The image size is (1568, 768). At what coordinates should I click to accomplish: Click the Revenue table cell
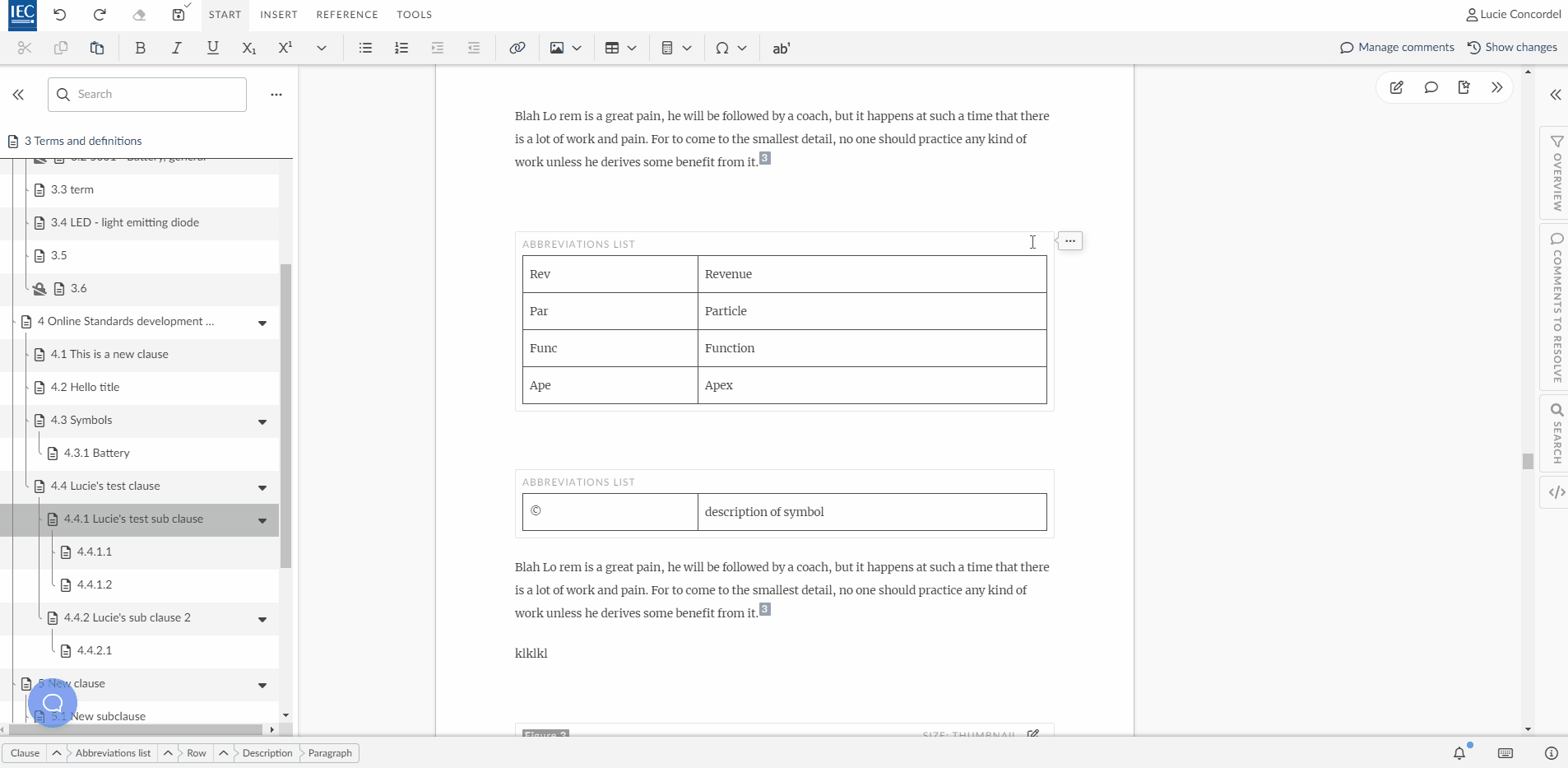[872, 274]
